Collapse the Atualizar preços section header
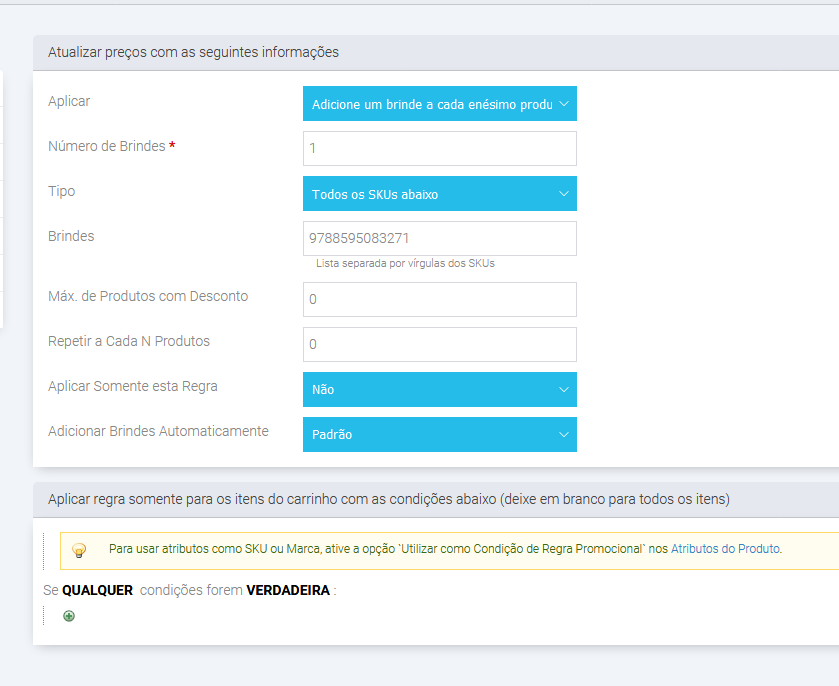Image resolution: width=839 pixels, height=686 pixels. pyautogui.click(x=193, y=52)
